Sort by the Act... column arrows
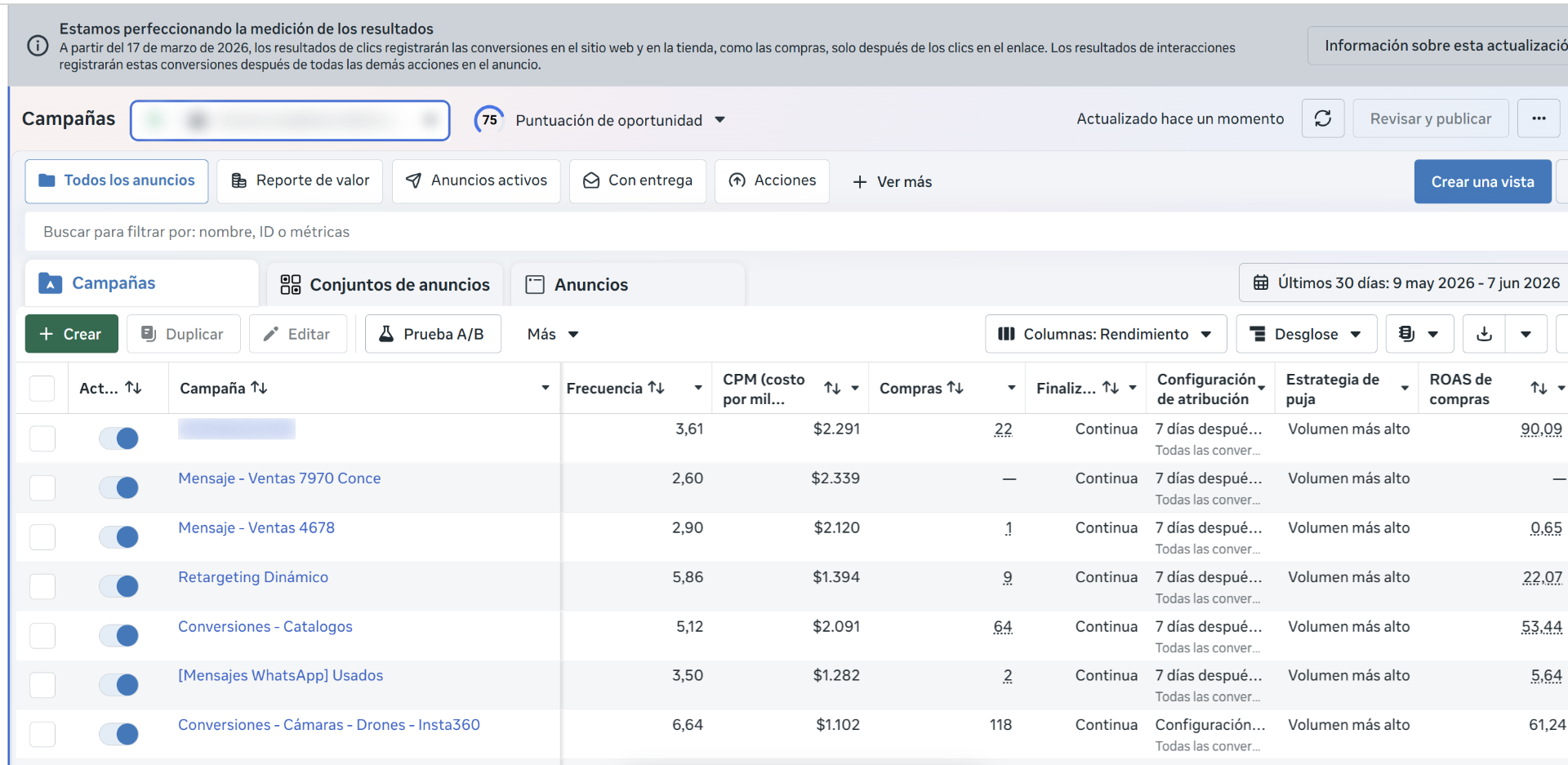Image resolution: width=1568 pixels, height=765 pixels. click(x=134, y=388)
